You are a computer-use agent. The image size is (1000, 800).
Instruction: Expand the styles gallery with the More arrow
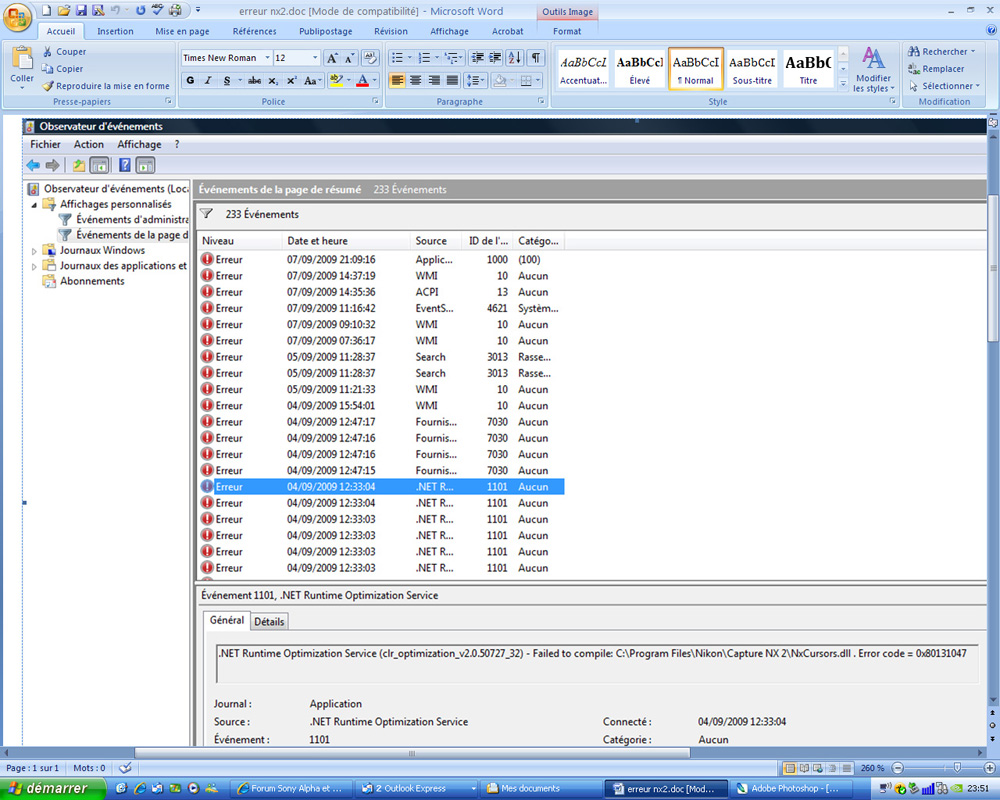click(843, 83)
